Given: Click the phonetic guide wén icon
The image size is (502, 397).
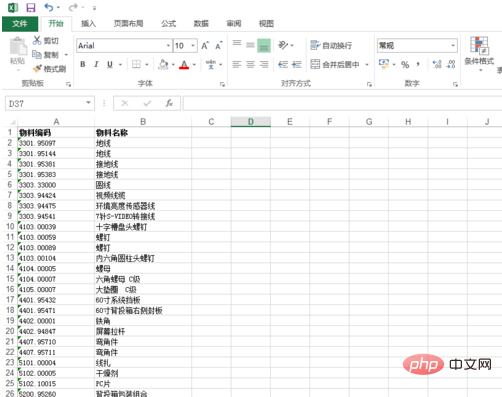Looking at the screenshot, I should point(211,64).
